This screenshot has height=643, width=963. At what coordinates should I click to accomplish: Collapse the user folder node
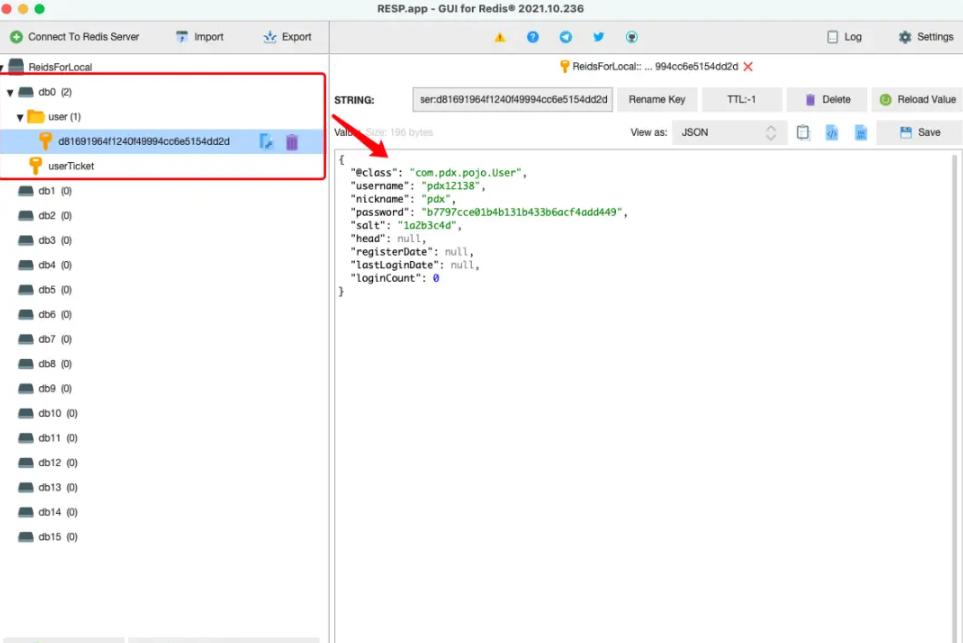(x=20, y=117)
